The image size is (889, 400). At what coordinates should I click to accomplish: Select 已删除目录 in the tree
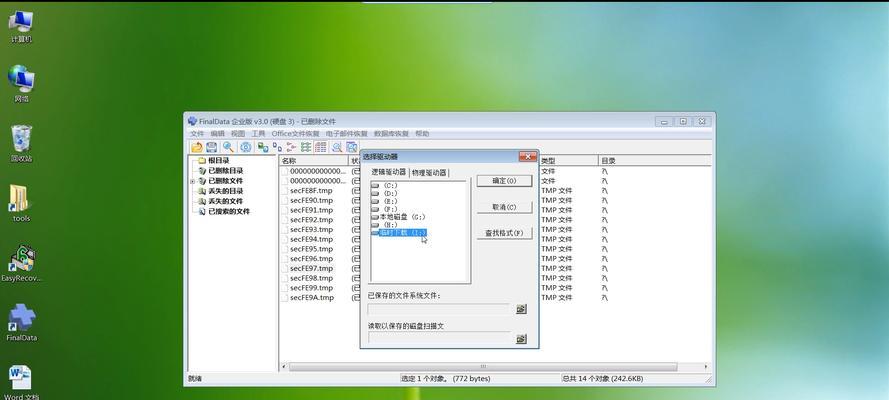click(x=225, y=171)
